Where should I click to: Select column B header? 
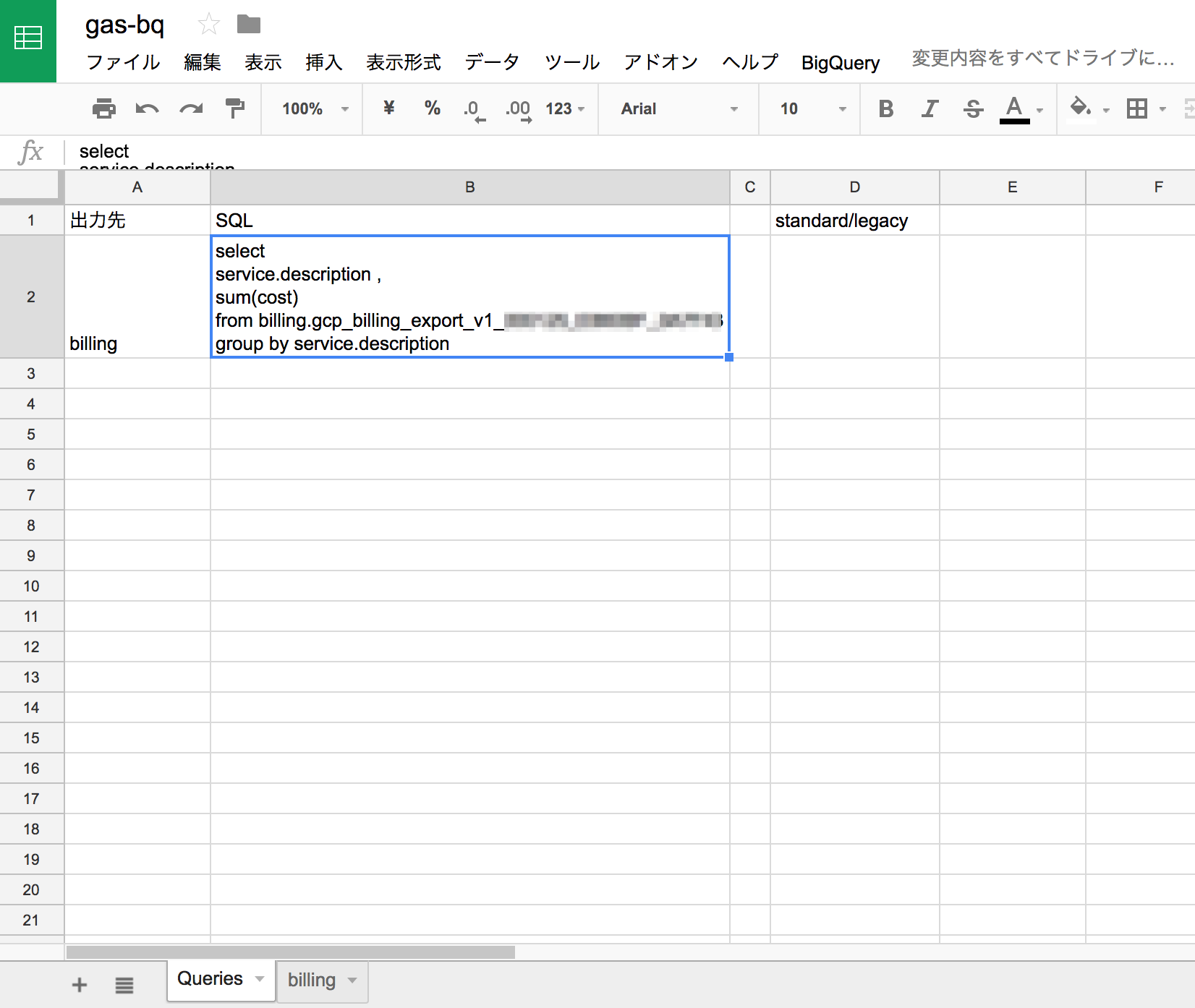coord(470,187)
